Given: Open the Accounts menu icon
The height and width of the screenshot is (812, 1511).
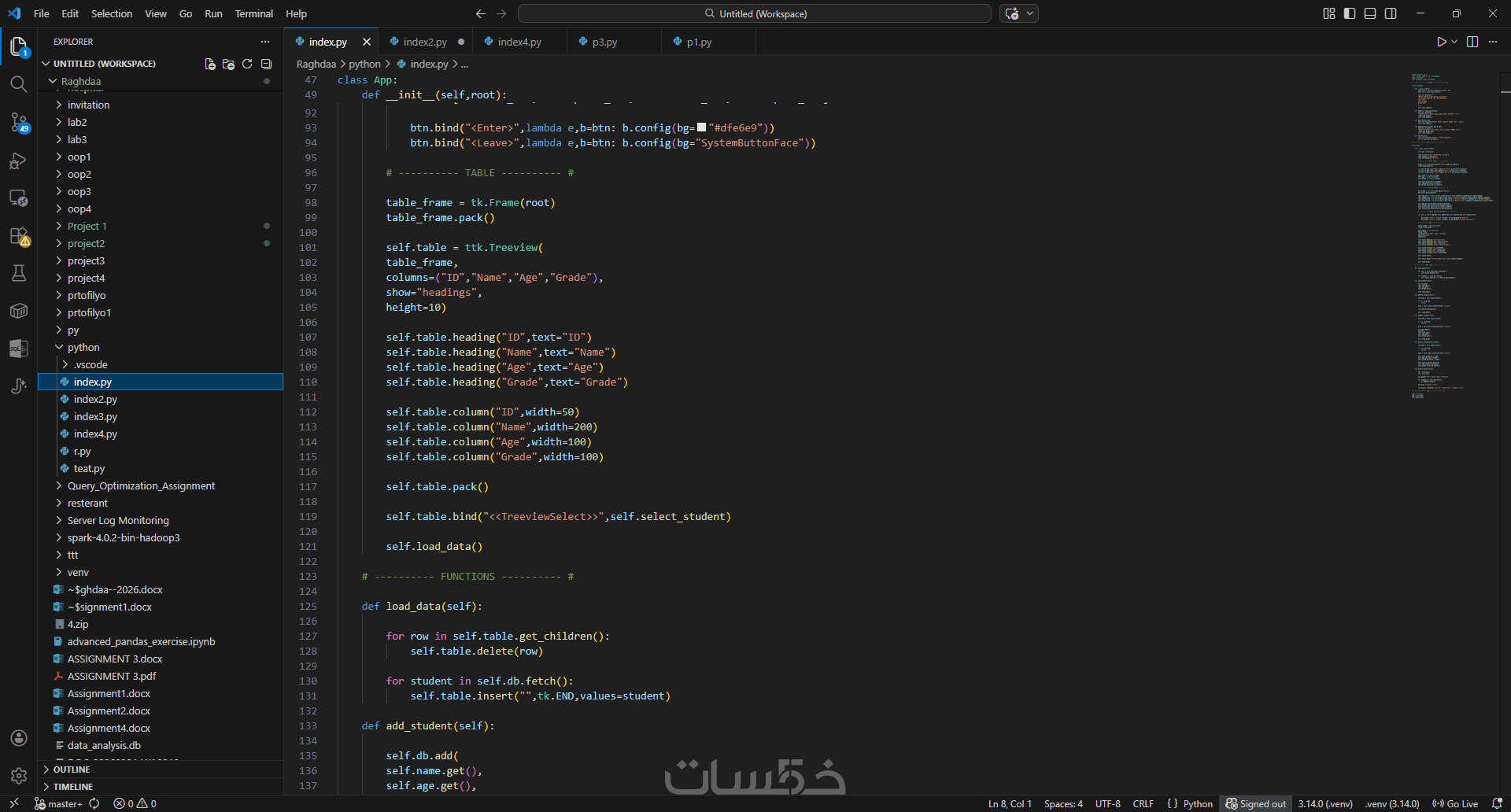Looking at the screenshot, I should click(x=19, y=738).
